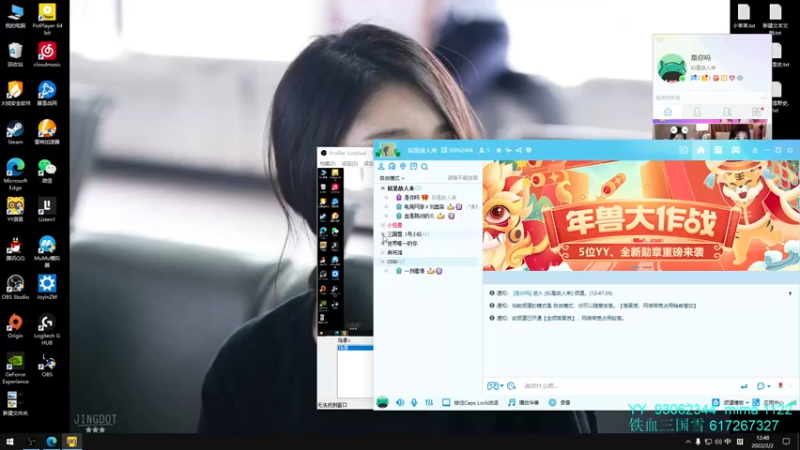Open the cloudmusic desktop icon

point(47,55)
